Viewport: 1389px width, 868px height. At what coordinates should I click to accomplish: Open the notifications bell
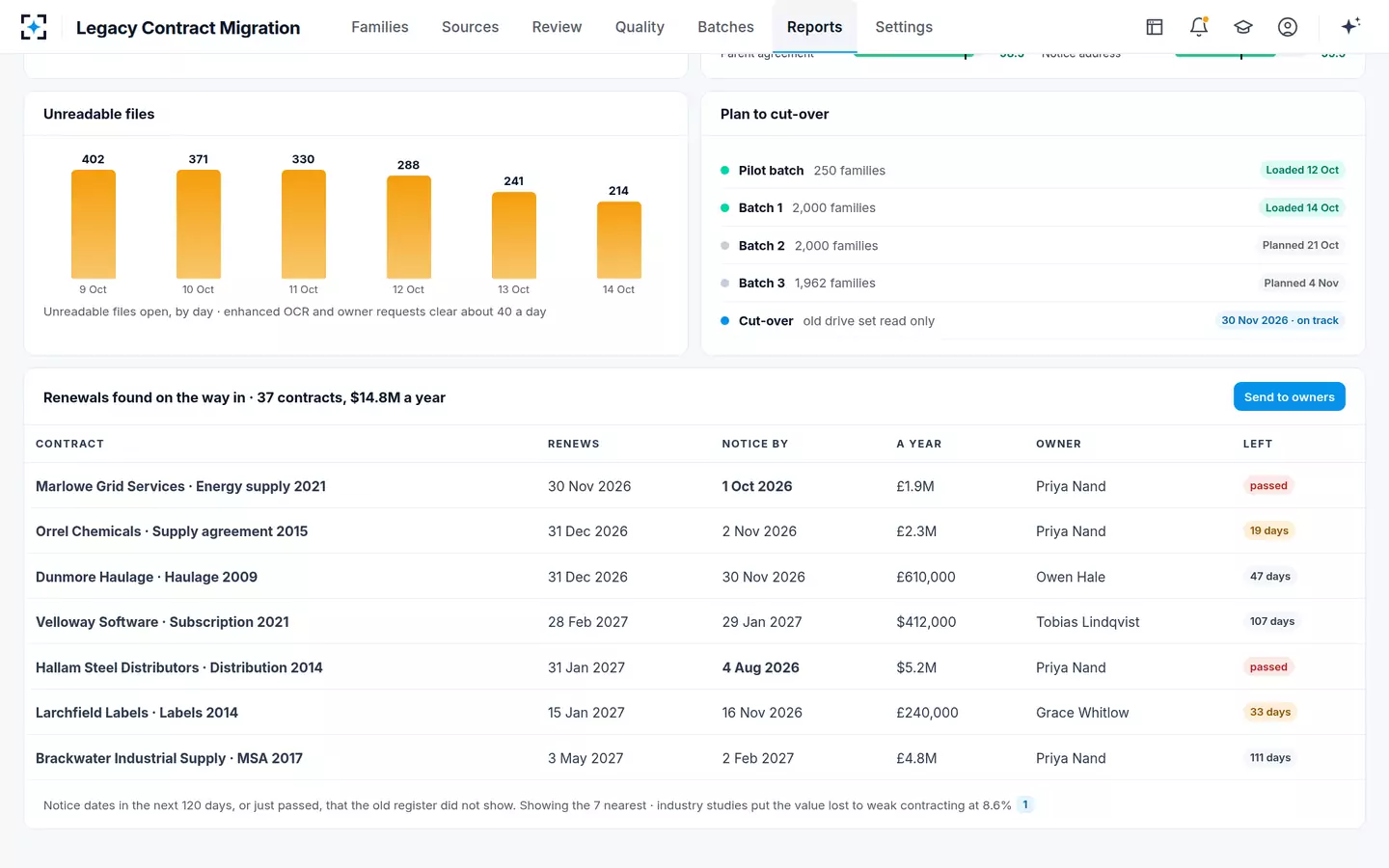tap(1199, 27)
